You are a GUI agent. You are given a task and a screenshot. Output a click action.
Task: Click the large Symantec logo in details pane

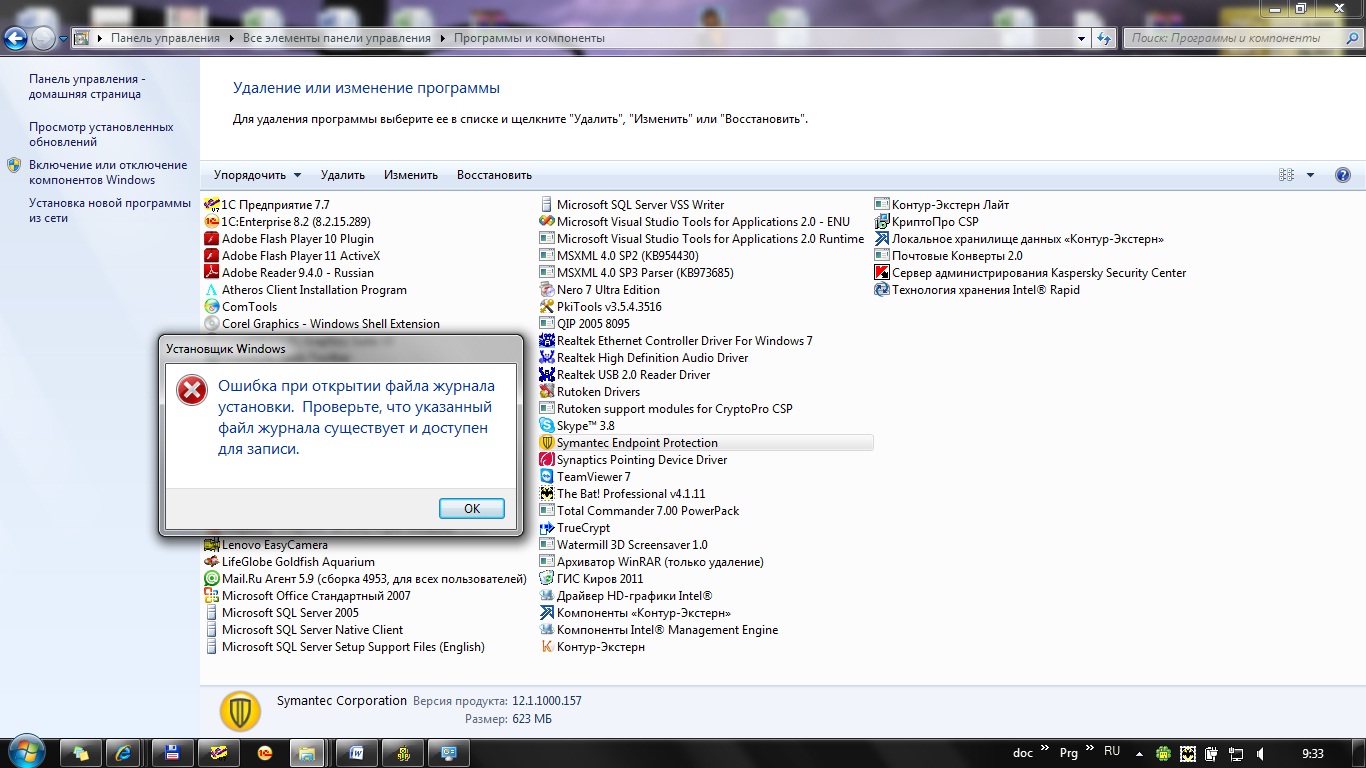[241, 711]
